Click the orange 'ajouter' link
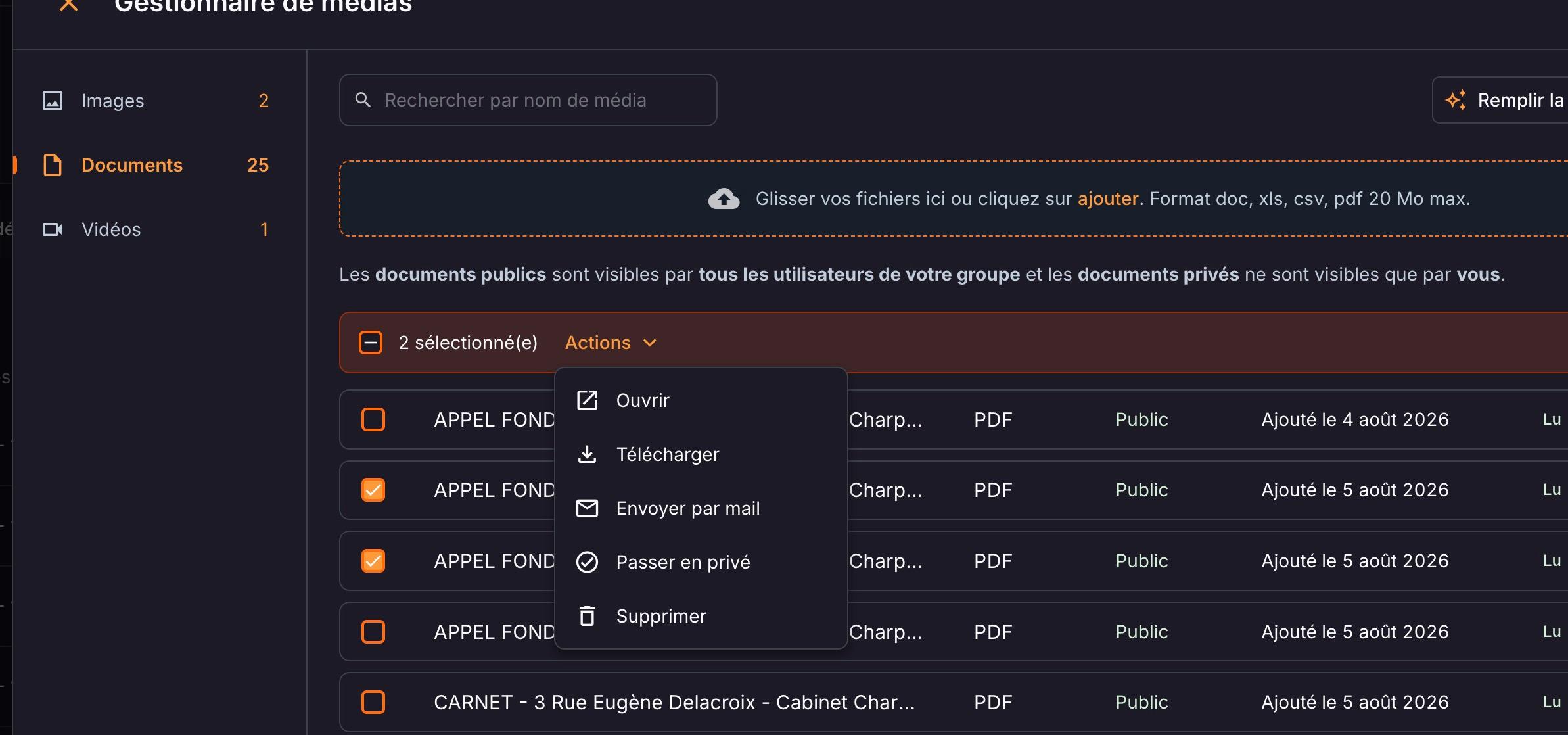Viewport: 1568px width, 735px height. [1108, 199]
